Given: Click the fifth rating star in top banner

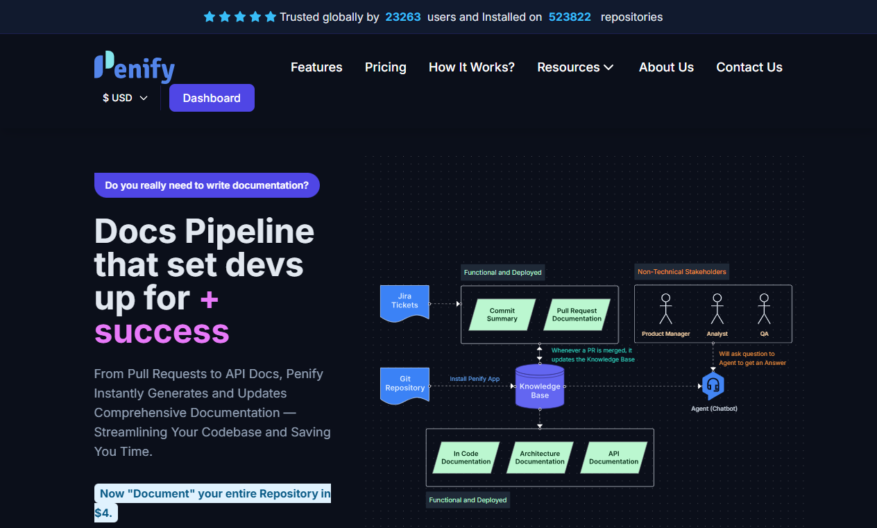Looking at the screenshot, I should click(270, 17).
